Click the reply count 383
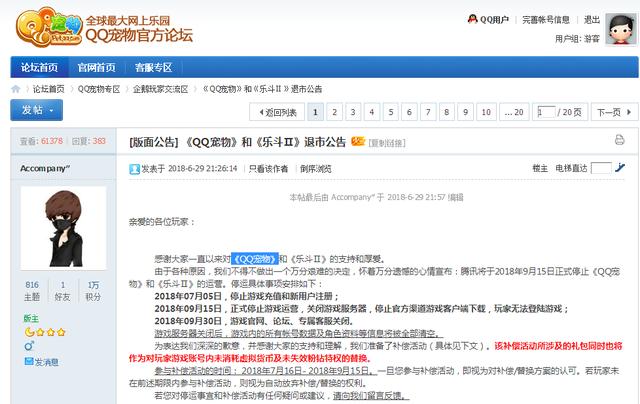 (99, 141)
